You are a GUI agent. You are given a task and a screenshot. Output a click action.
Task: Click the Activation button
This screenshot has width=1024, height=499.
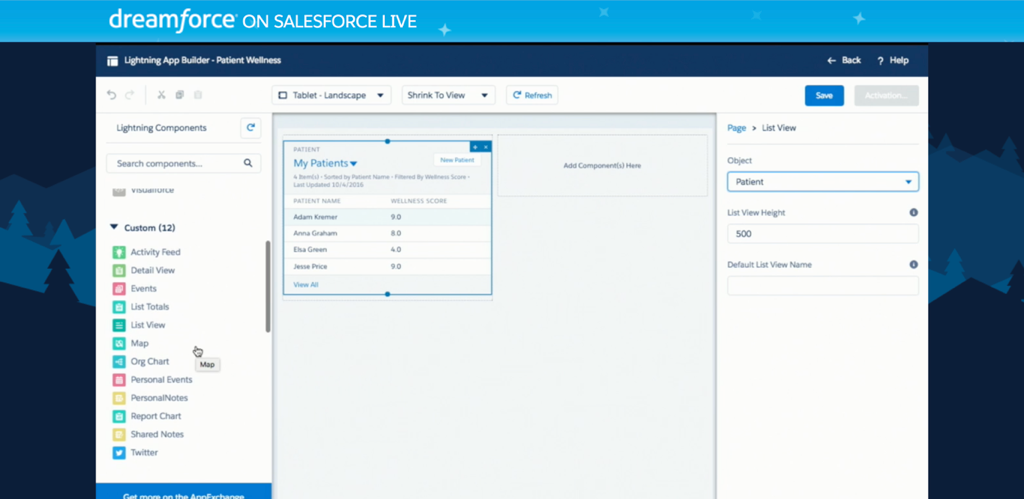click(x=886, y=95)
